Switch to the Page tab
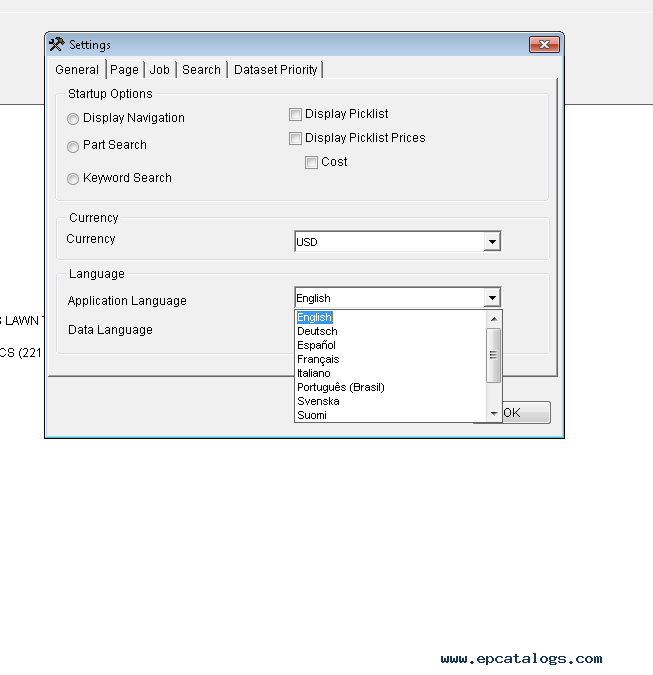 pos(124,70)
